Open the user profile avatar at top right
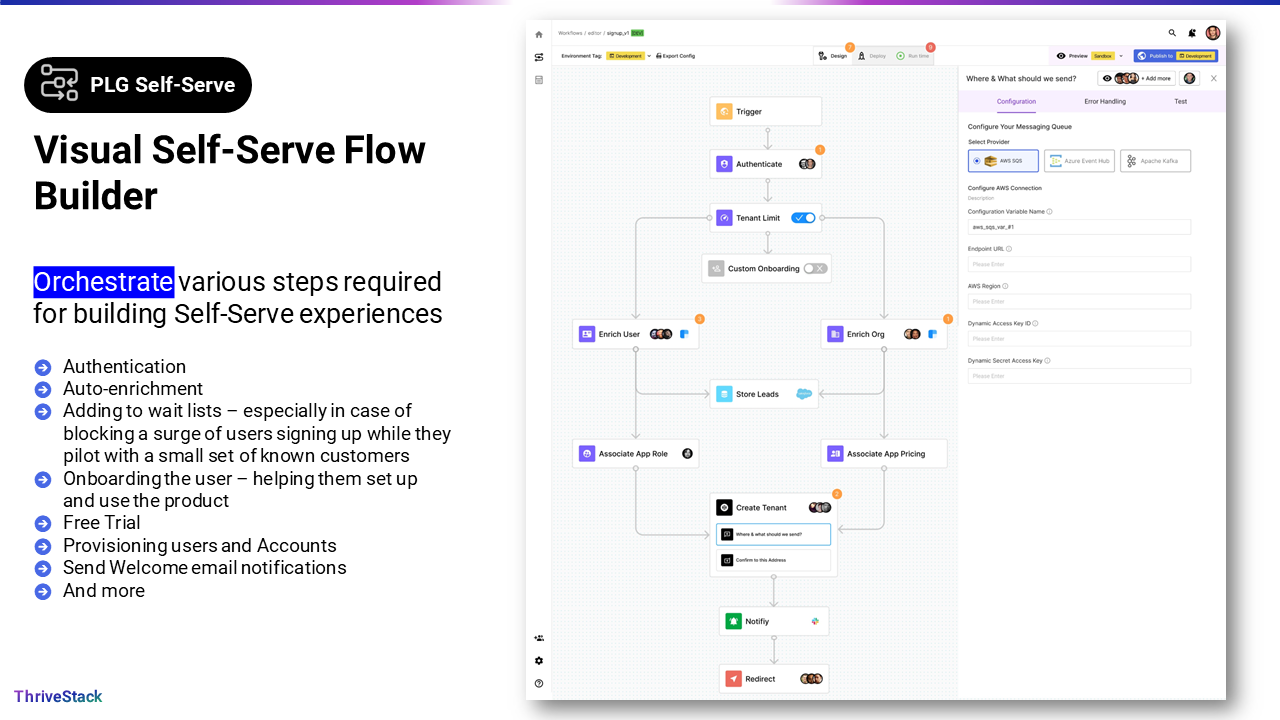This screenshot has height=720, width=1280. [x=1212, y=33]
